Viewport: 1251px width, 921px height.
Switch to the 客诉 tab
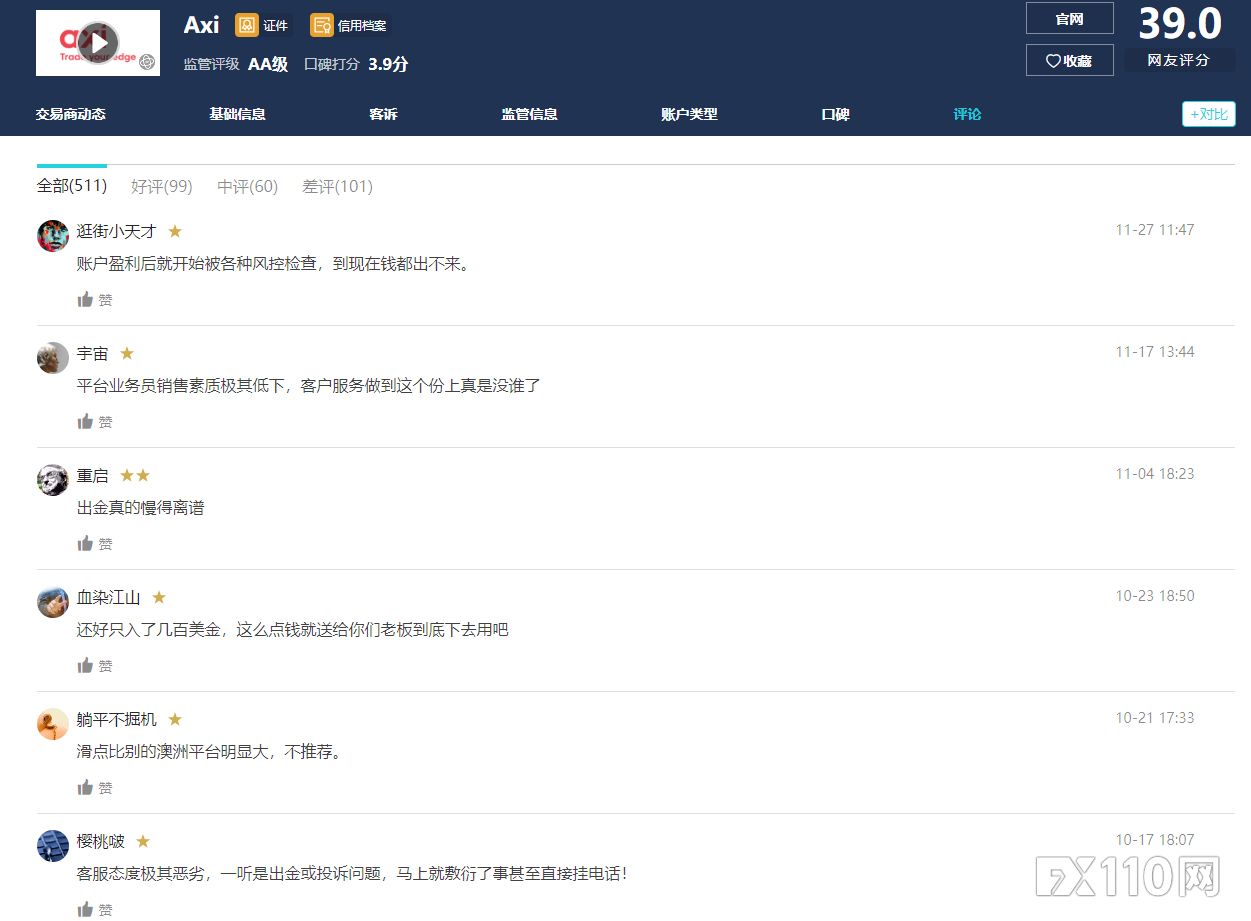[383, 114]
